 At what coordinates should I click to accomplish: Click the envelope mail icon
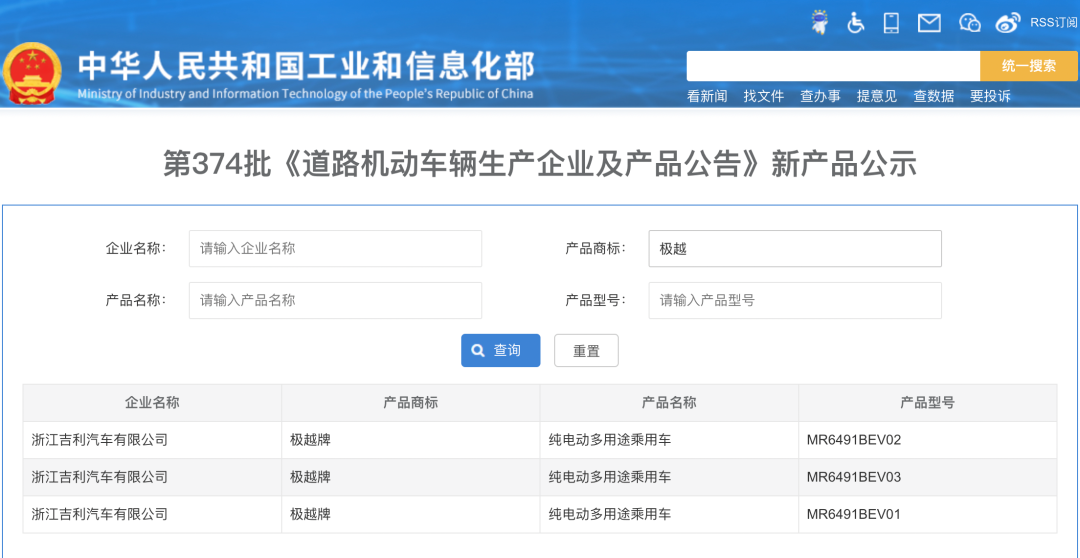point(929,23)
